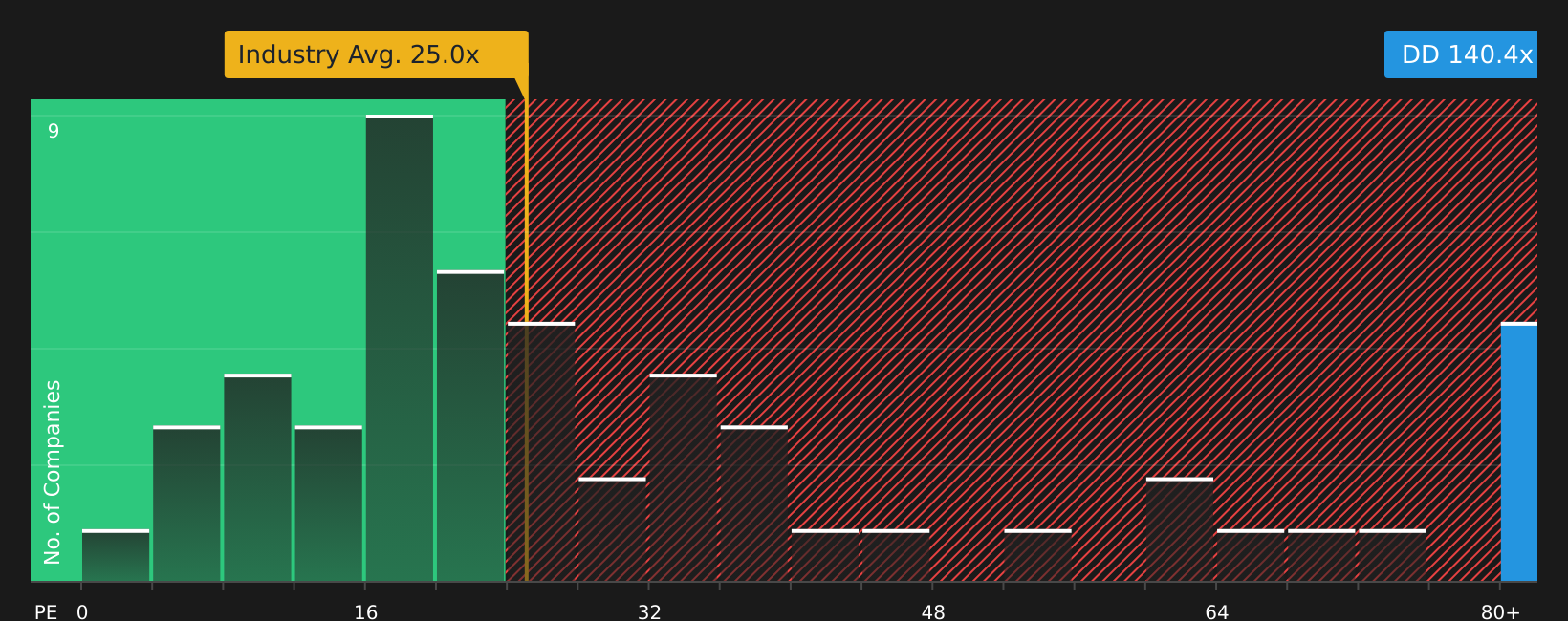Image resolution: width=1568 pixels, height=621 pixels.
Task: Click the x-axis label 32
Action: coord(649,611)
